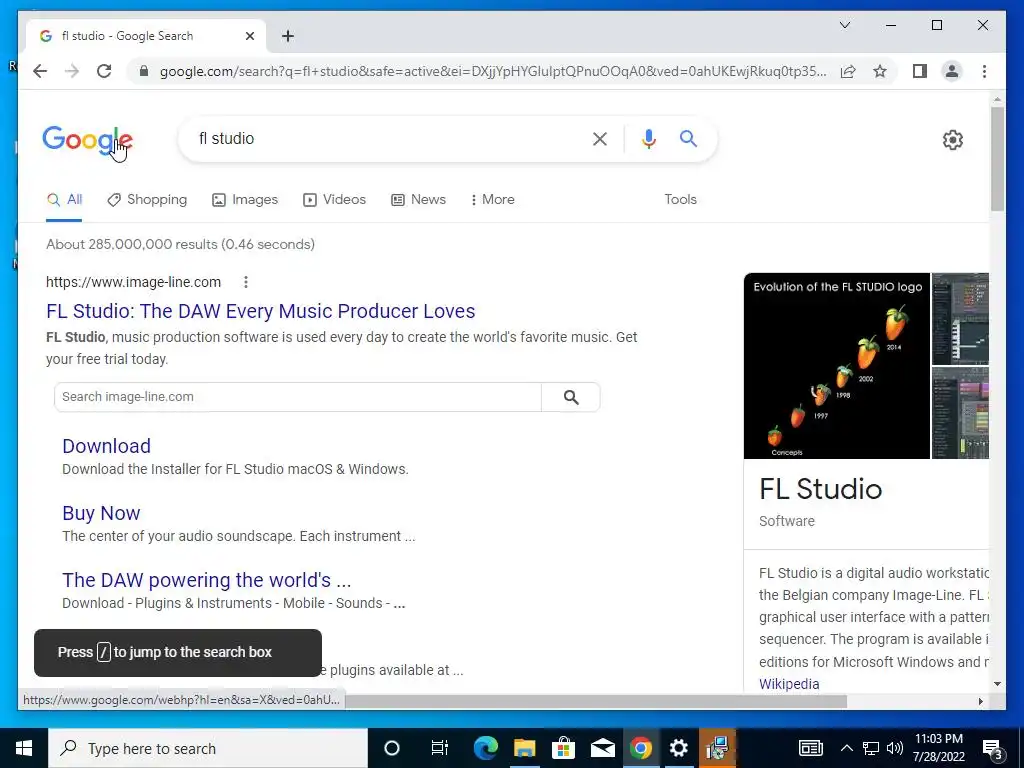Start Google voice search
The height and width of the screenshot is (768, 1024).
point(648,138)
